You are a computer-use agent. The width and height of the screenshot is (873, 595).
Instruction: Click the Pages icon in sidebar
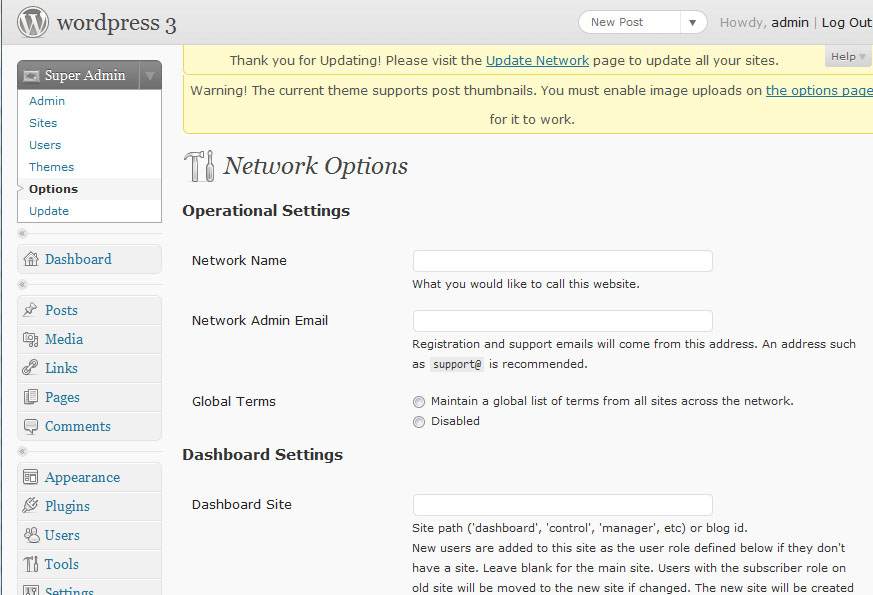30,396
